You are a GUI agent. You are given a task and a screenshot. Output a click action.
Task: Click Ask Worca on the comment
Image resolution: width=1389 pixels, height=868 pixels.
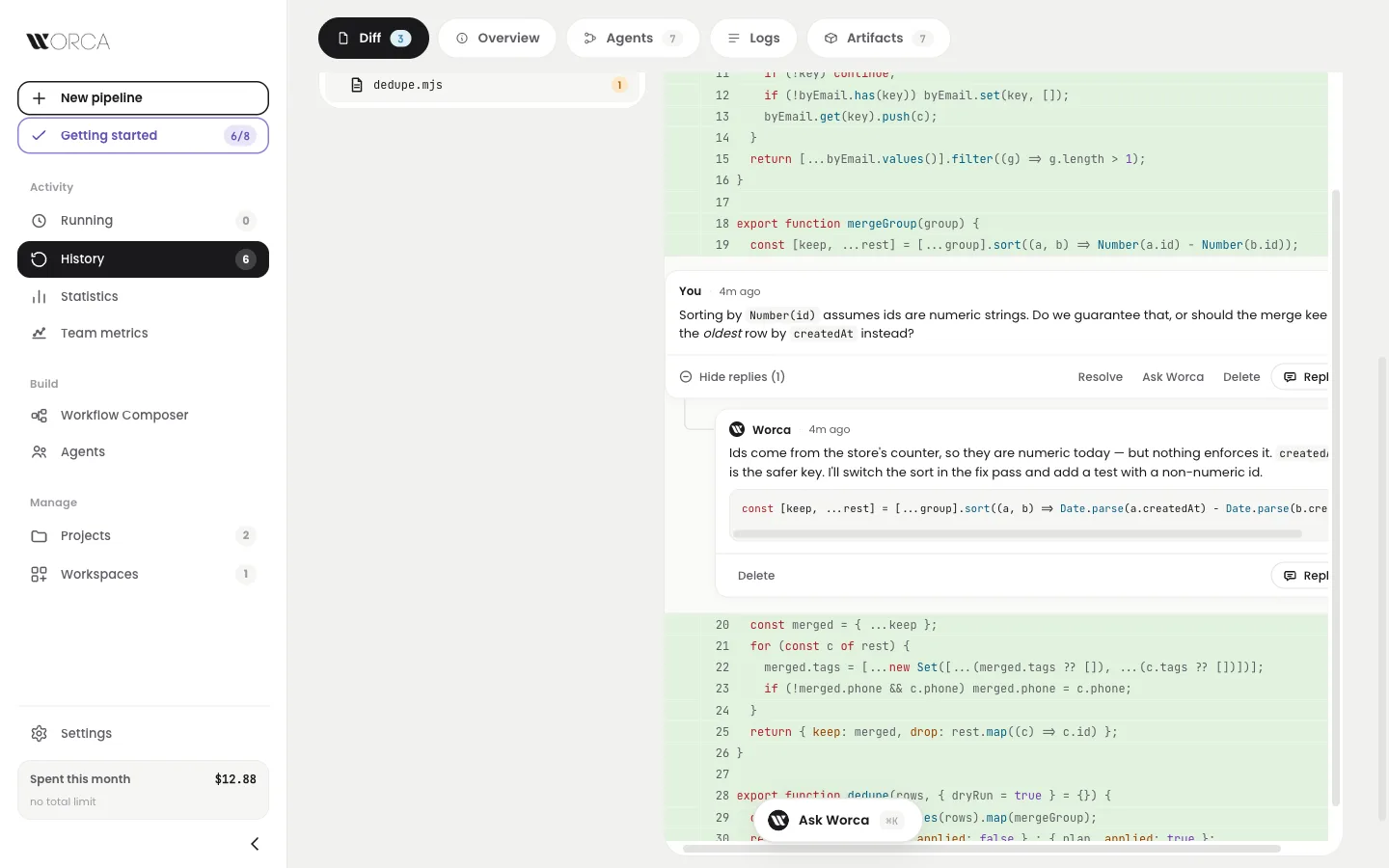1172,377
